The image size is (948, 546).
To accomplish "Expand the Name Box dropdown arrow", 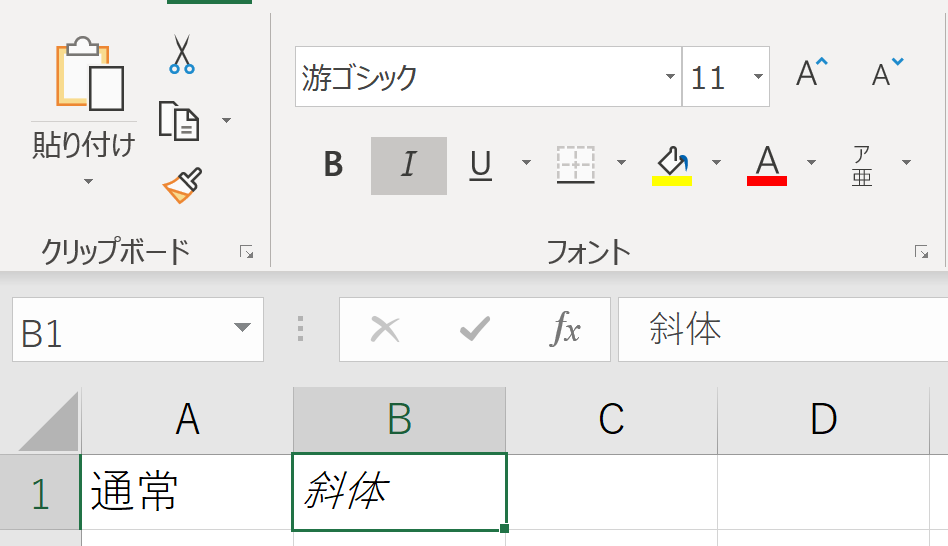I will [x=242, y=328].
